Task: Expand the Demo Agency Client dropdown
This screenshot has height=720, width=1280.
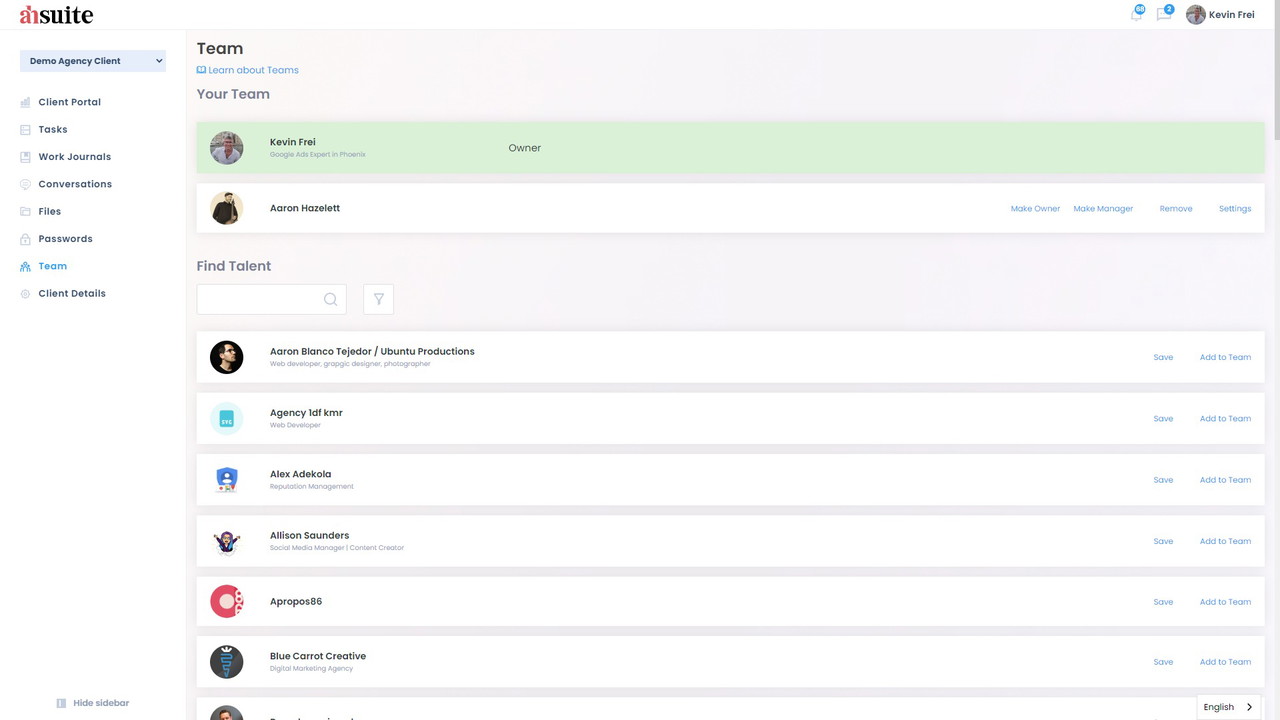Action: [x=93, y=61]
